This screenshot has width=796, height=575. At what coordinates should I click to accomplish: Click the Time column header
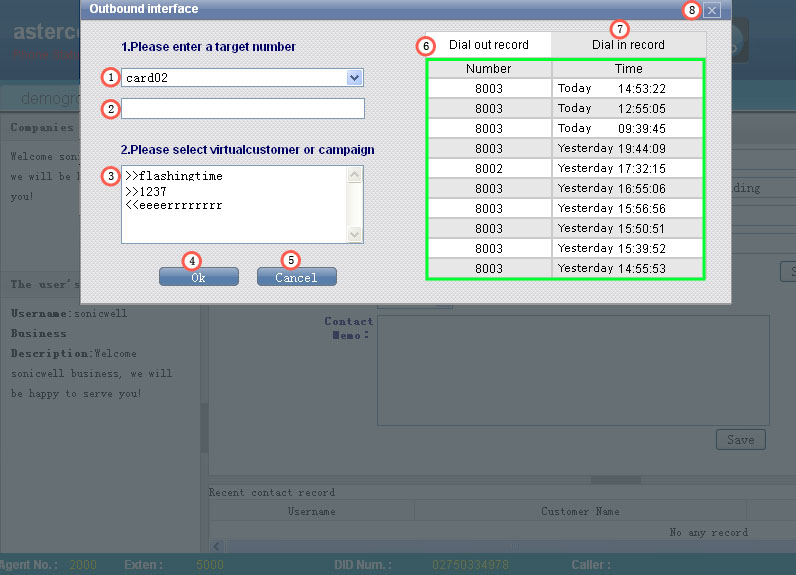point(629,69)
